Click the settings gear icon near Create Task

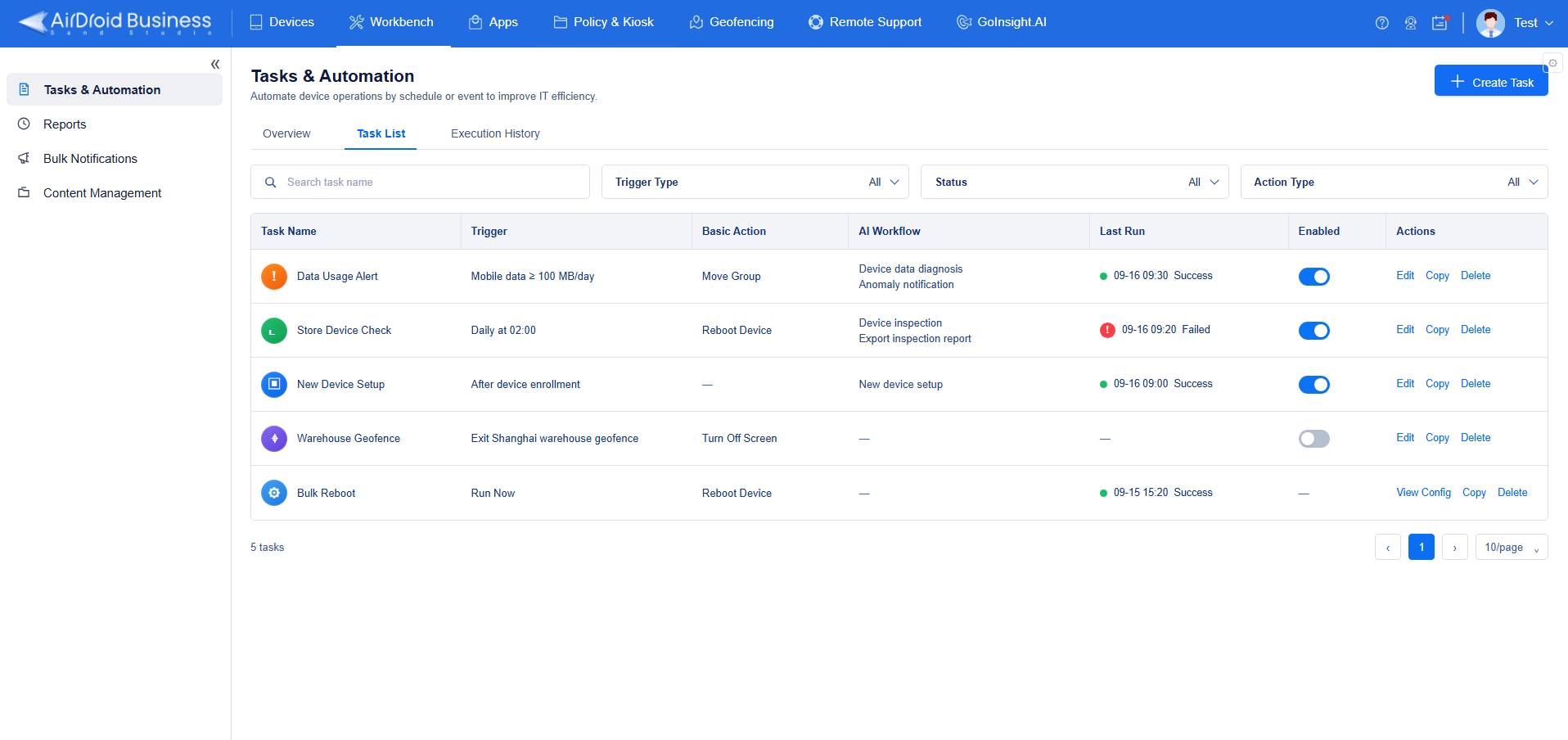coord(1552,63)
